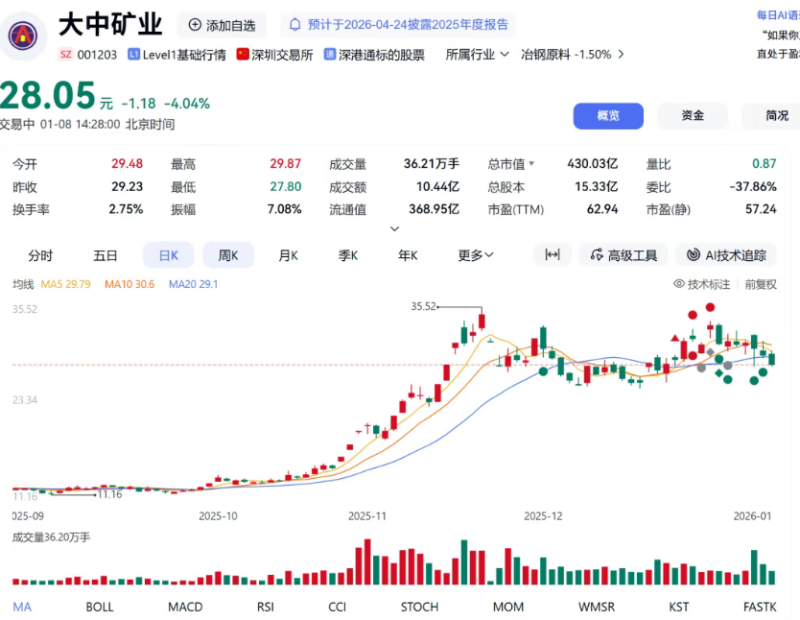
Task: Switch to the 简况 tab
Action: pyautogui.click(x=777, y=116)
